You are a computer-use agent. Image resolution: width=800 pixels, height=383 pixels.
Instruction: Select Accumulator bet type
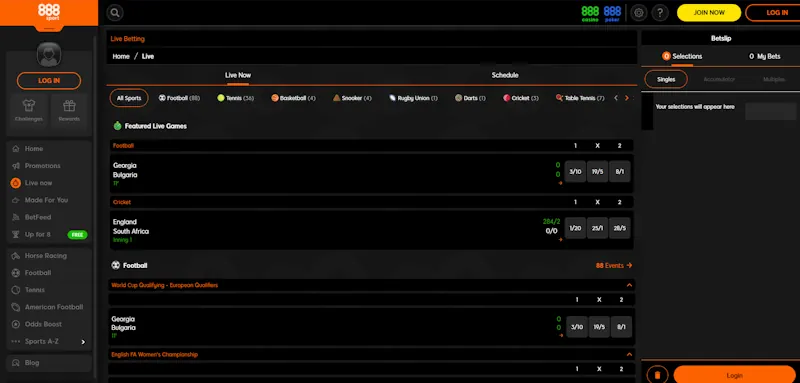pyautogui.click(x=719, y=80)
